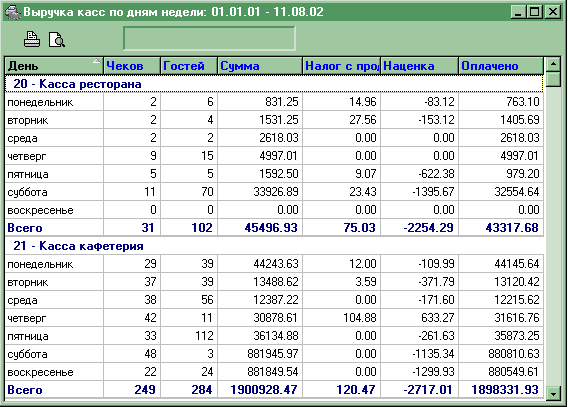Click Всего label of Касса кафетерия

click(25, 390)
